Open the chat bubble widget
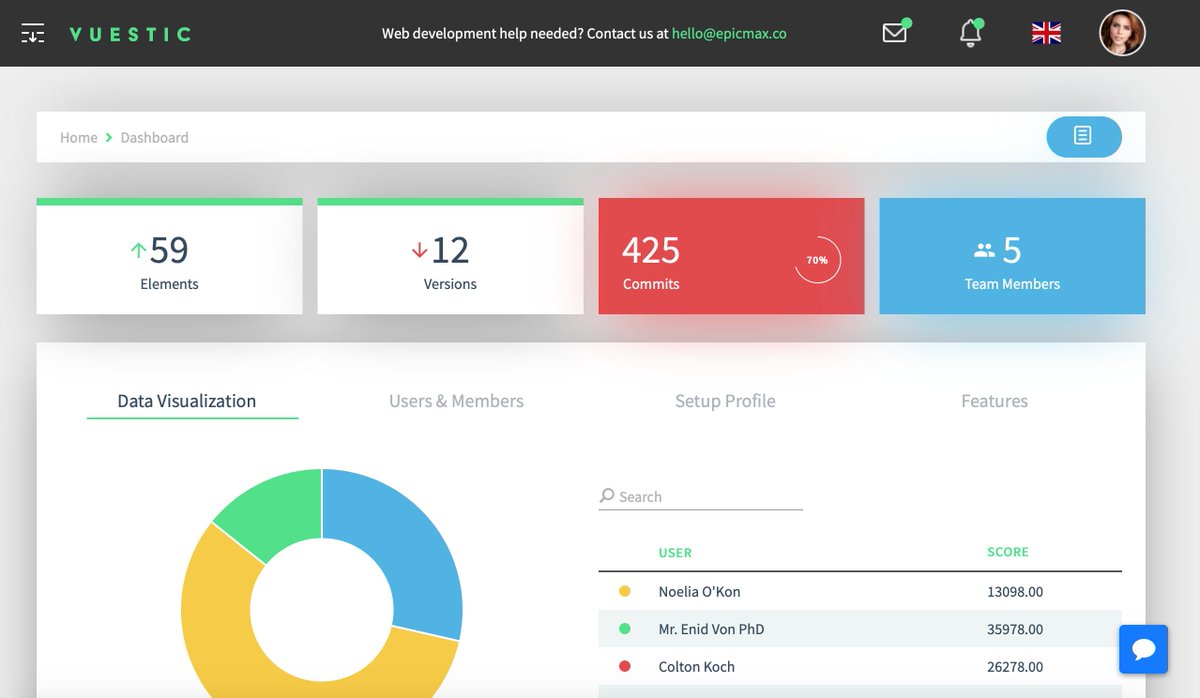The width and height of the screenshot is (1200, 698). (x=1144, y=649)
